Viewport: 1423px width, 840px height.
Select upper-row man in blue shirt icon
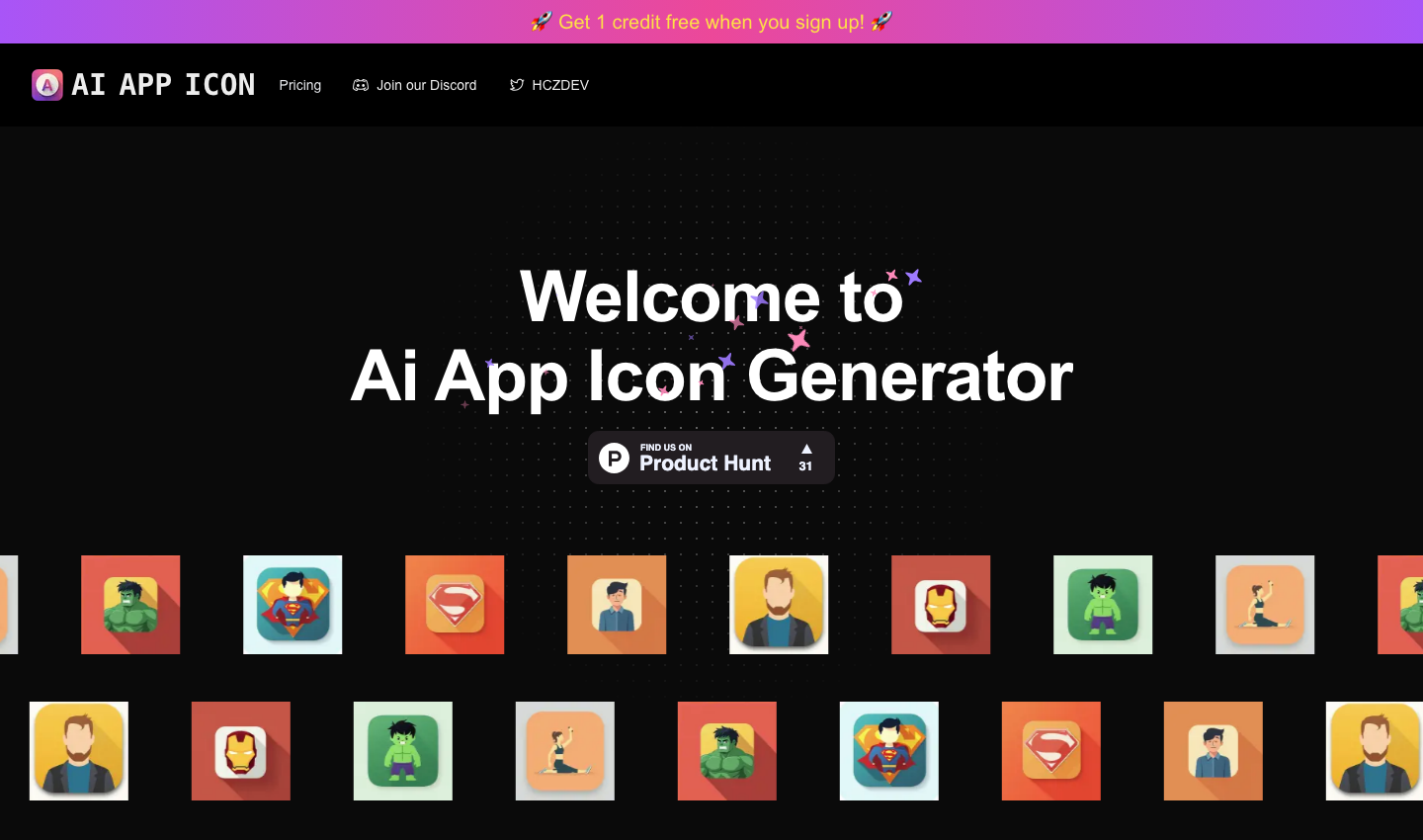coord(617,605)
